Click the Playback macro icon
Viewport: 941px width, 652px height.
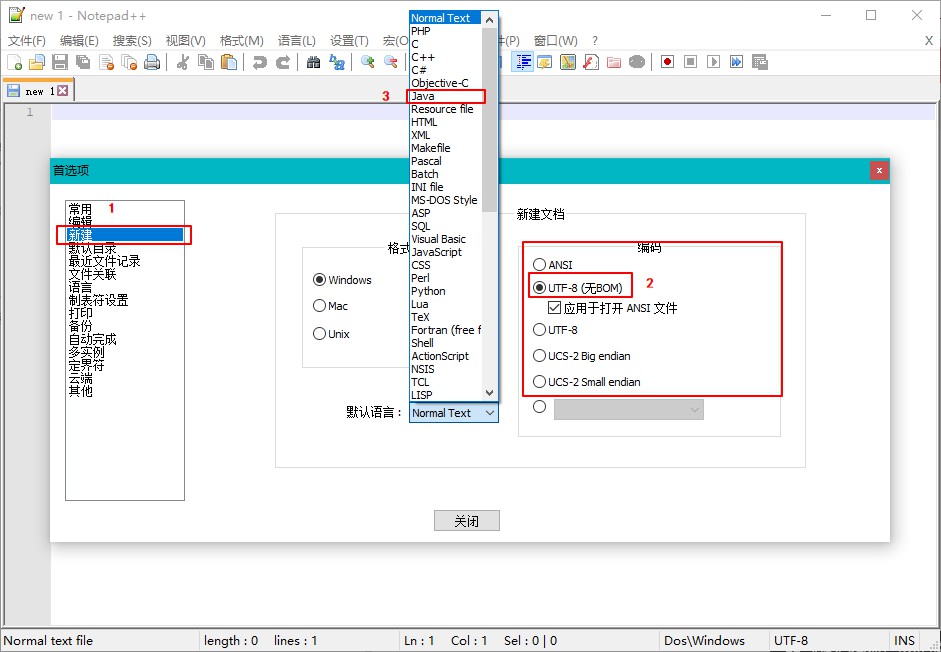coord(713,62)
